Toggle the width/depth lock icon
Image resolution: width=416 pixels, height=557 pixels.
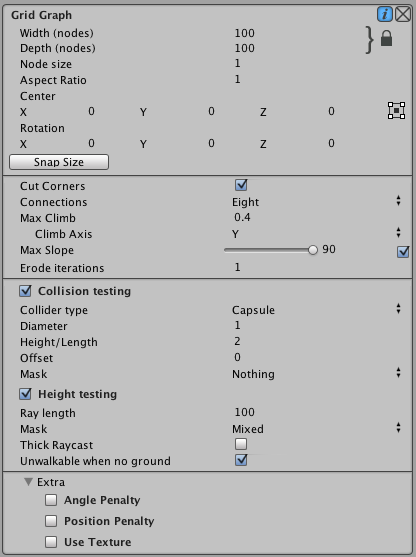(387, 38)
